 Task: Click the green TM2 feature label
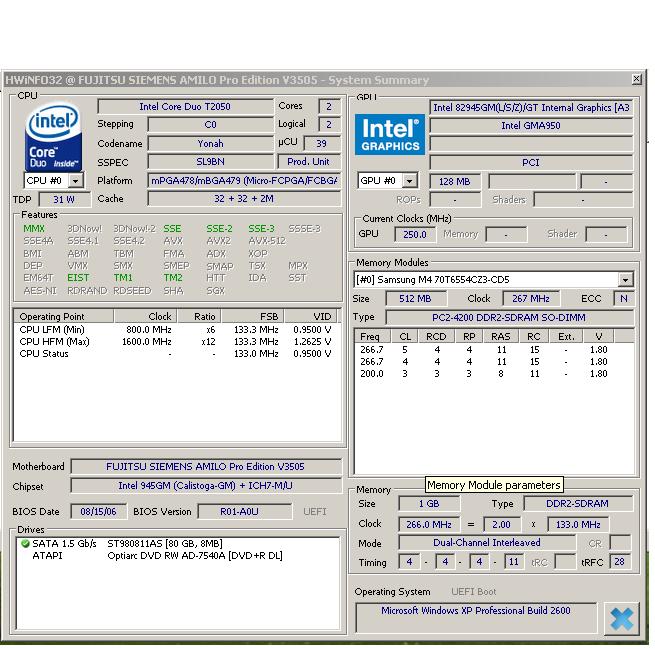(173, 278)
